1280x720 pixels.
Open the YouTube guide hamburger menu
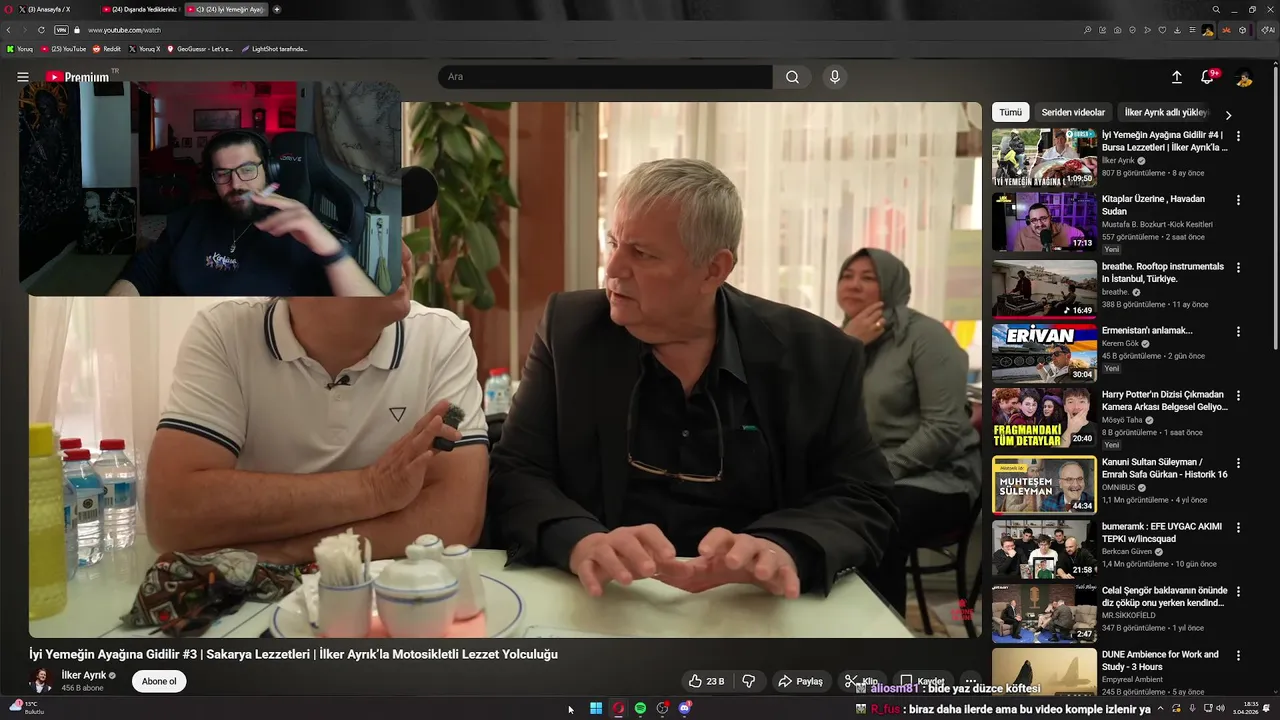(22, 77)
